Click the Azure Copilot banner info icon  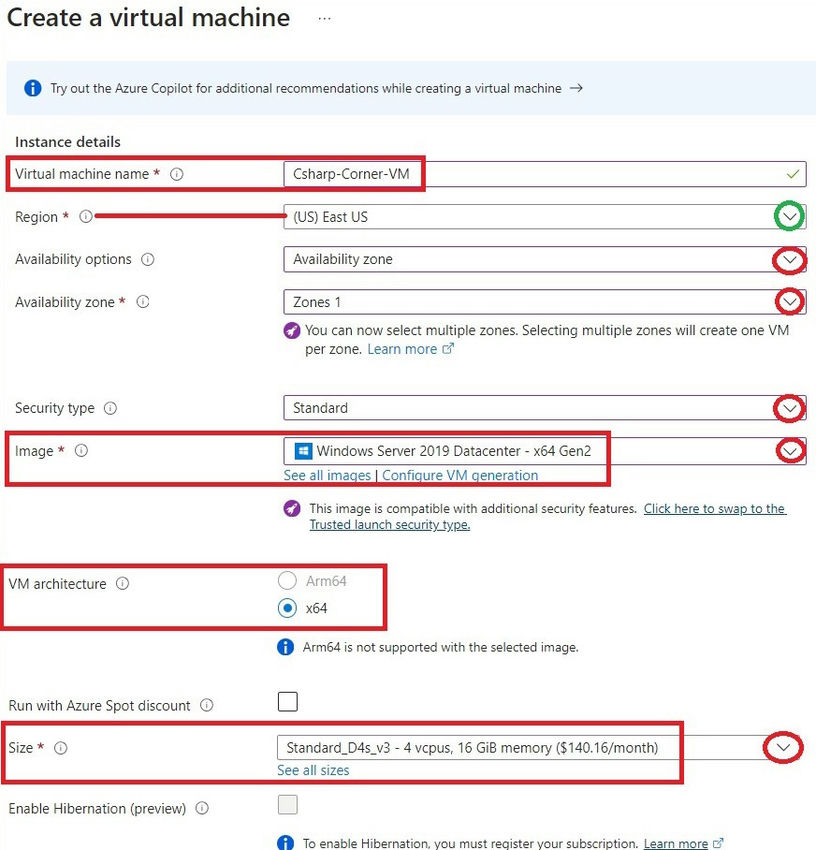point(31,88)
